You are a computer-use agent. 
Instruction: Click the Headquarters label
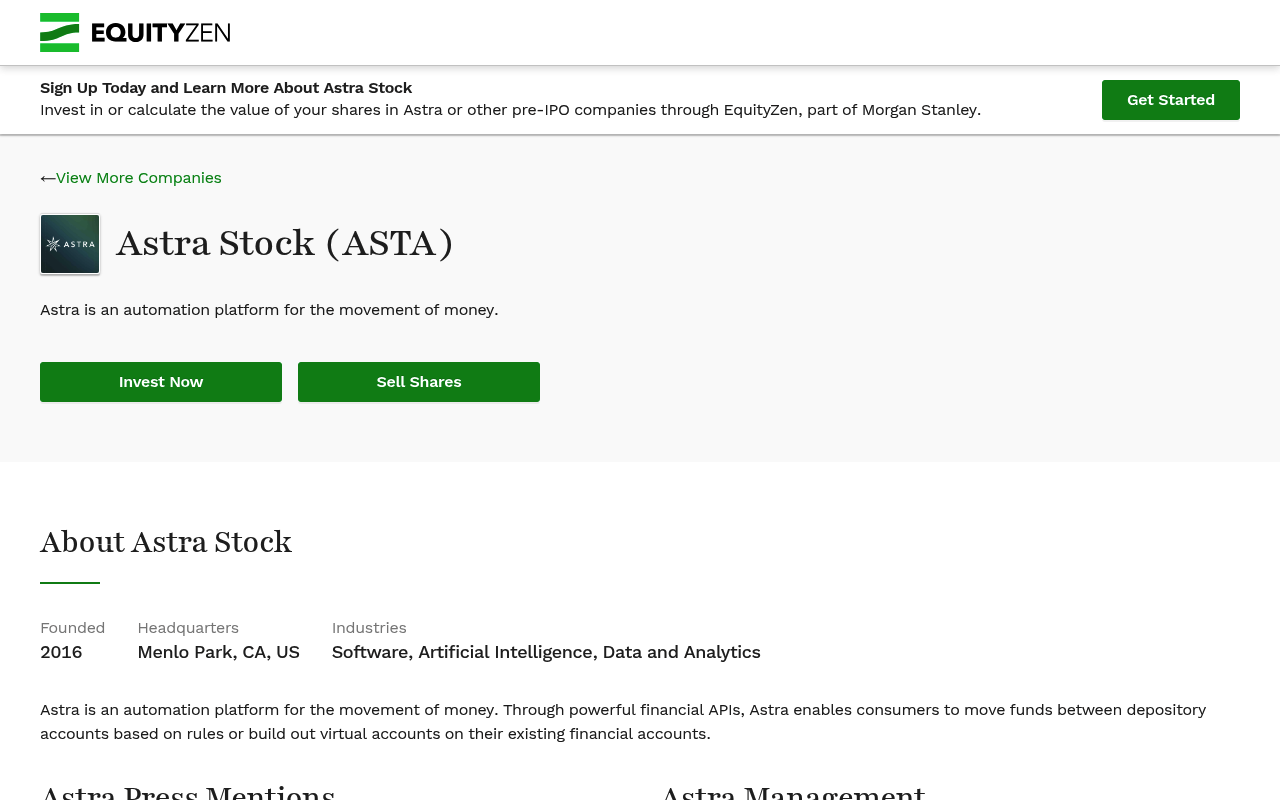click(x=188, y=628)
